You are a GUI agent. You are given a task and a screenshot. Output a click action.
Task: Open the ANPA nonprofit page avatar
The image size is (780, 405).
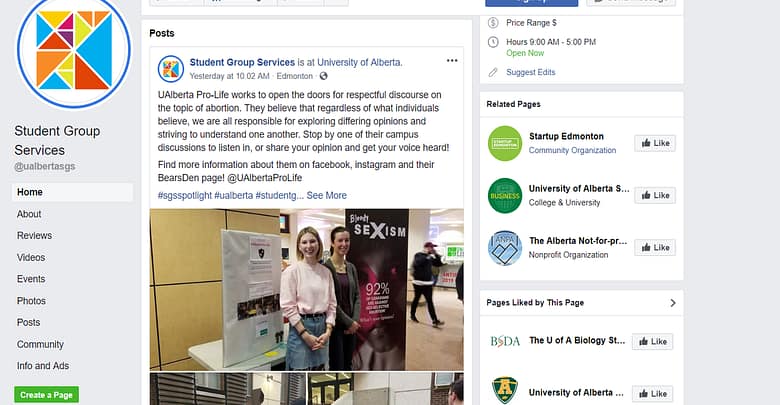coord(504,248)
